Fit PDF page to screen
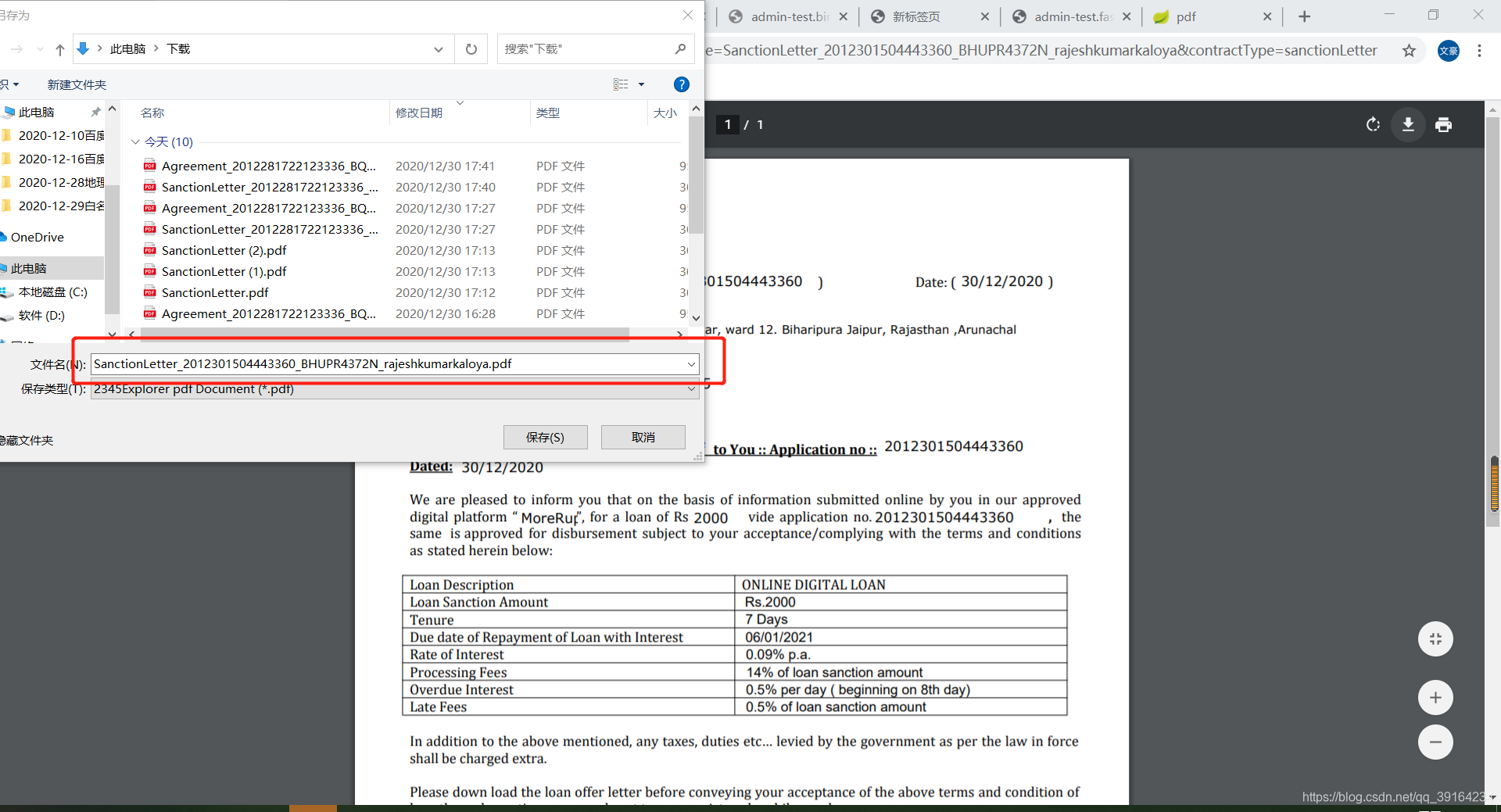1501x812 pixels. [1435, 639]
